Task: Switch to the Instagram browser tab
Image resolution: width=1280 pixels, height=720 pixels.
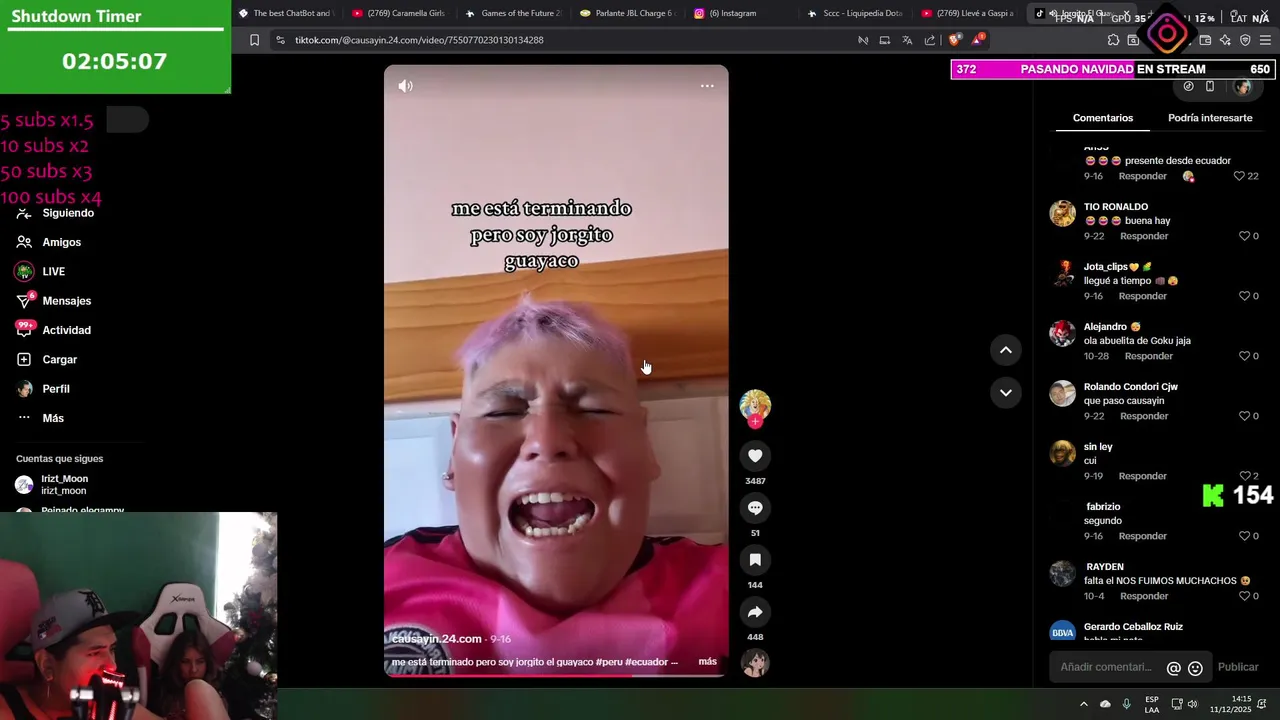Action: 740,13
